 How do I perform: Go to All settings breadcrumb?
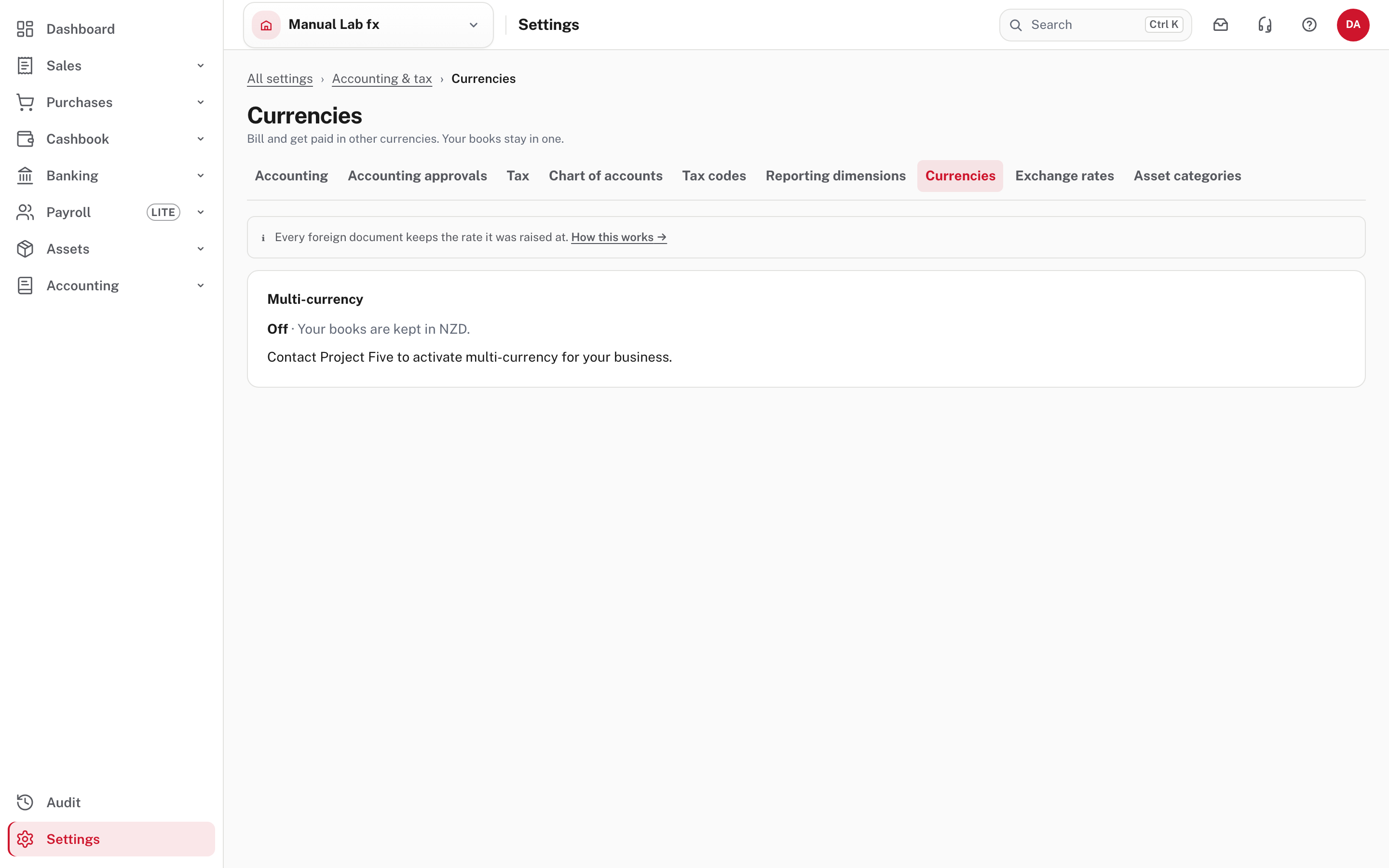280,79
